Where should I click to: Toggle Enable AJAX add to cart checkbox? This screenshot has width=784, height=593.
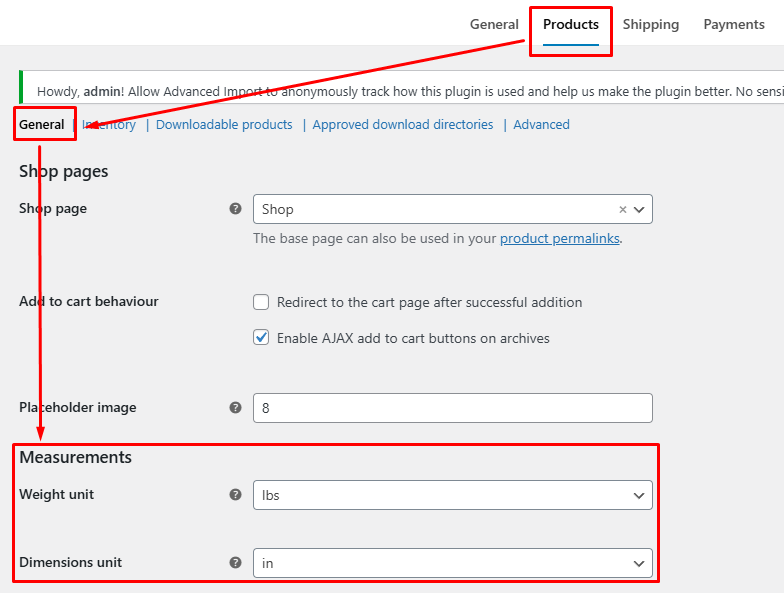click(x=261, y=338)
